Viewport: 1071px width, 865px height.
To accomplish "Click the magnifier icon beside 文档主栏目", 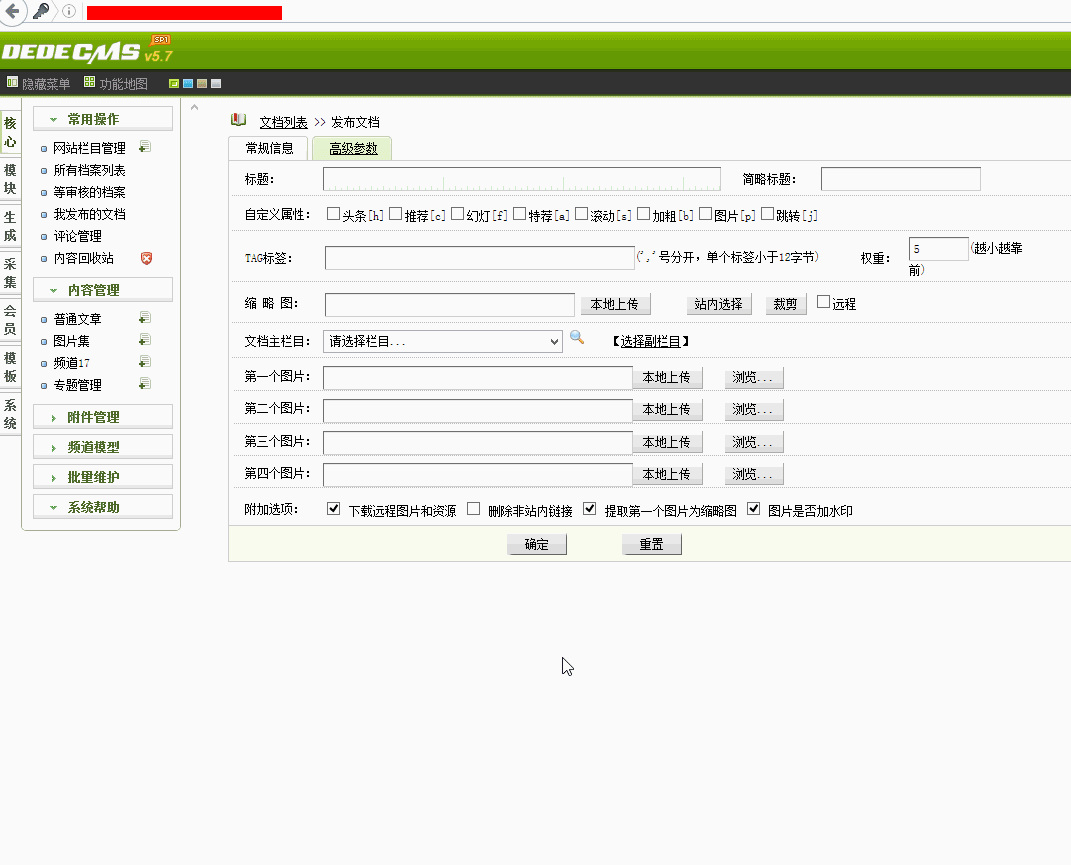I will (x=577, y=340).
